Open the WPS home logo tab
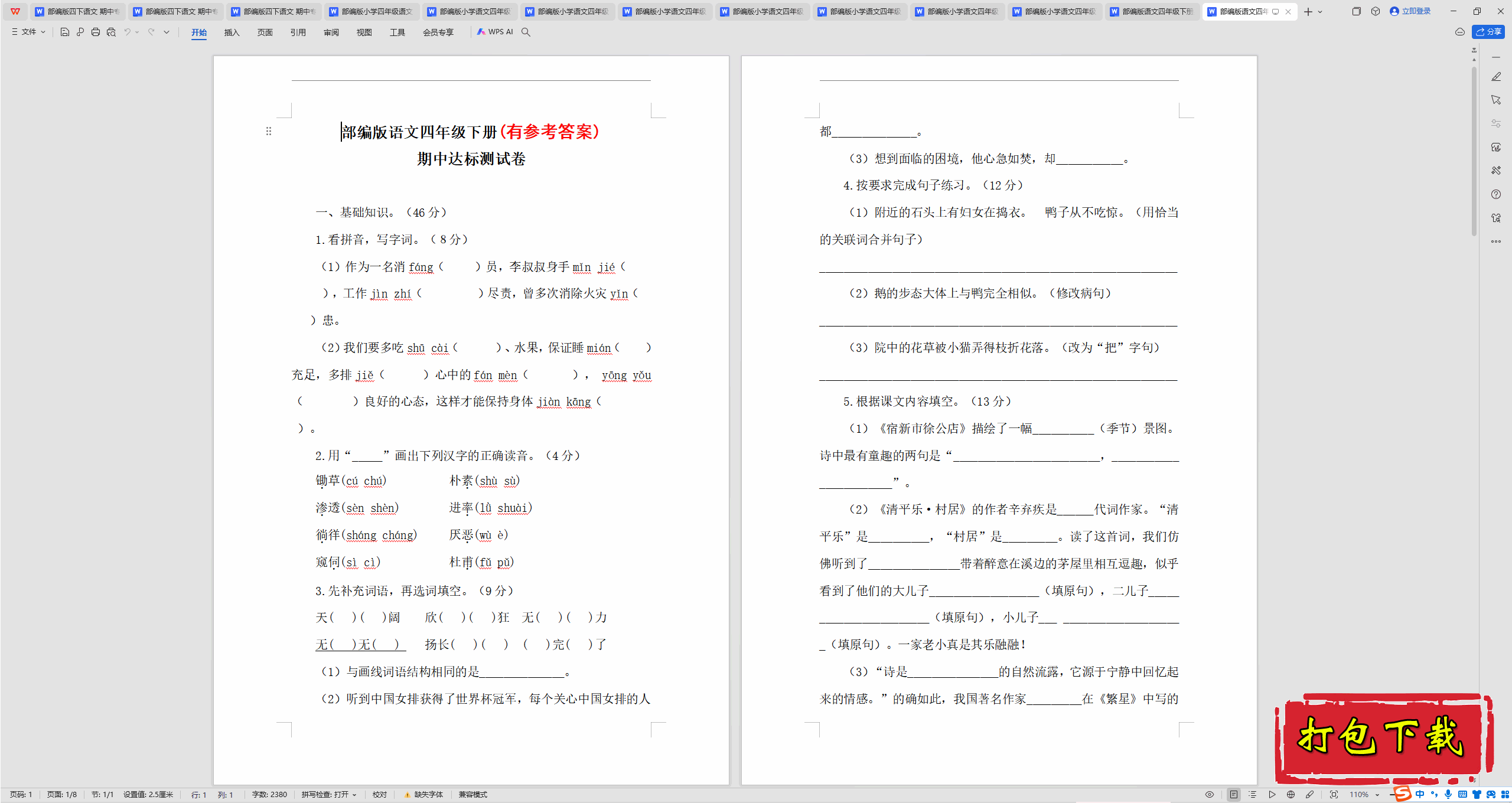The width and height of the screenshot is (1512, 803). (x=15, y=11)
